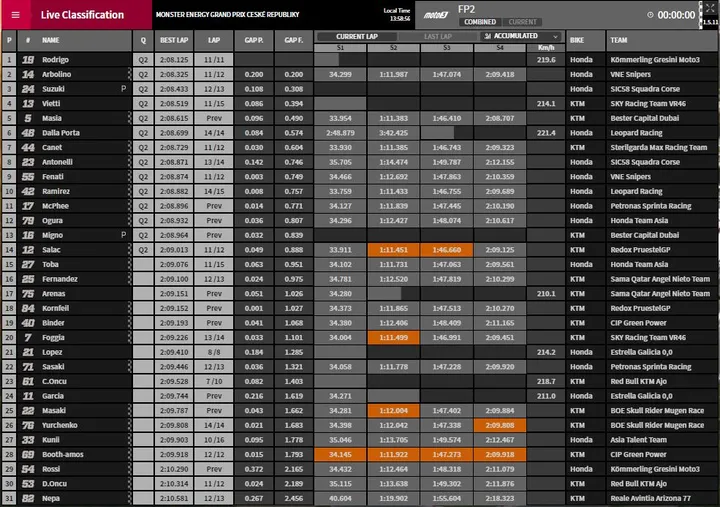This screenshot has height=507, width=720.
Task: Click McPhee's team Petronas Sprinta Racing
Action: tap(651, 206)
